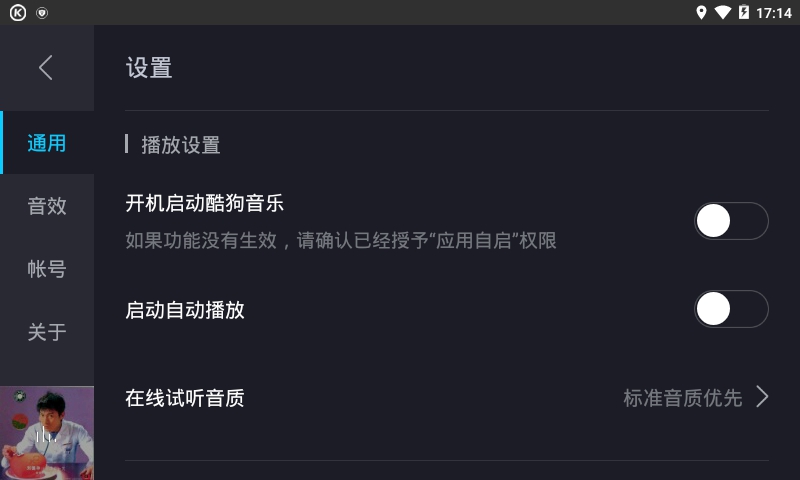Viewport: 800px width, 480px height.
Task: Tap the location pin status icon
Action: (x=701, y=13)
